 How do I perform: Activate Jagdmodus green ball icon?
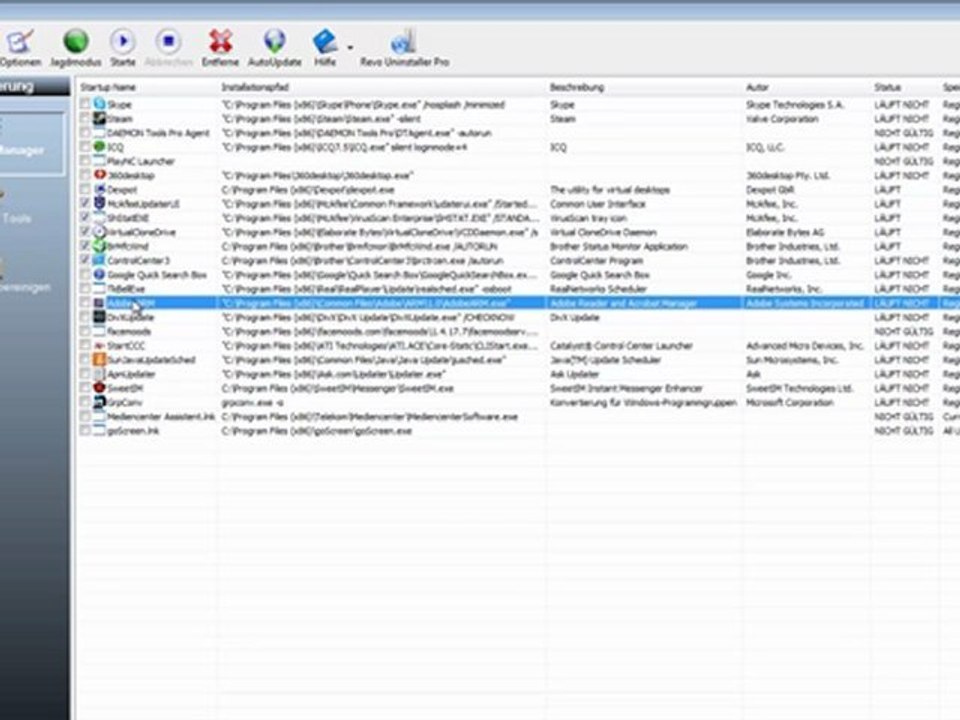pos(76,41)
